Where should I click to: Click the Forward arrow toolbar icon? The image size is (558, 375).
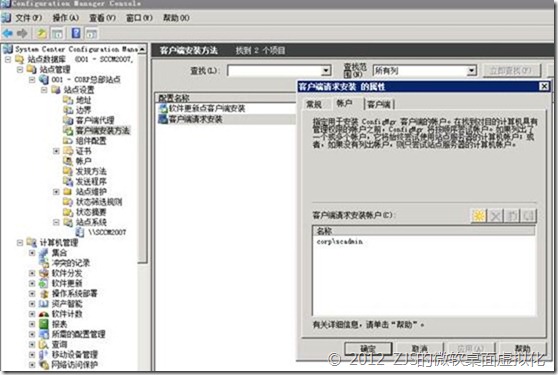point(22,33)
